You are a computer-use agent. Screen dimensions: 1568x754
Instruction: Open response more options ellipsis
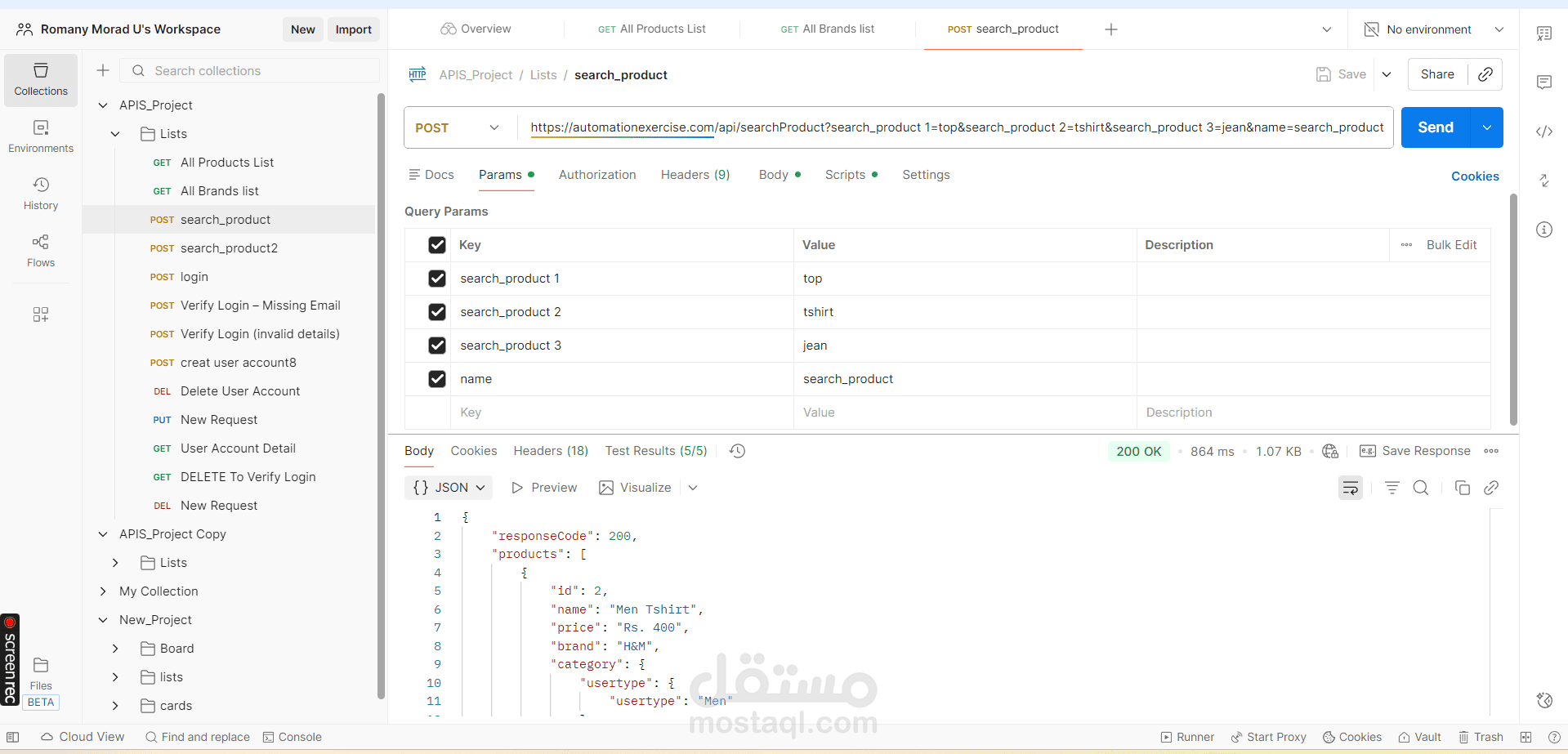(1491, 451)
